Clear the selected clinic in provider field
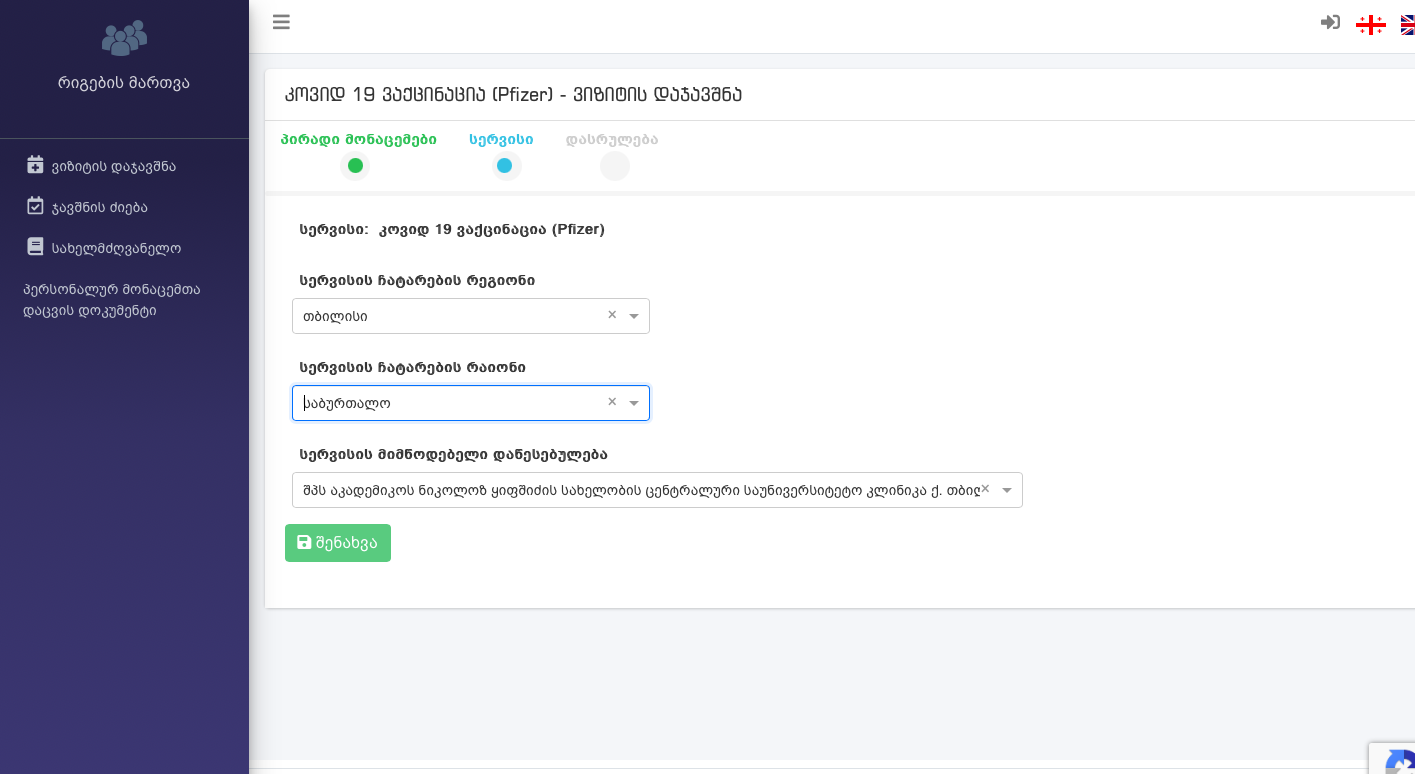This screenshot has width=1415, height=774. 985,488
